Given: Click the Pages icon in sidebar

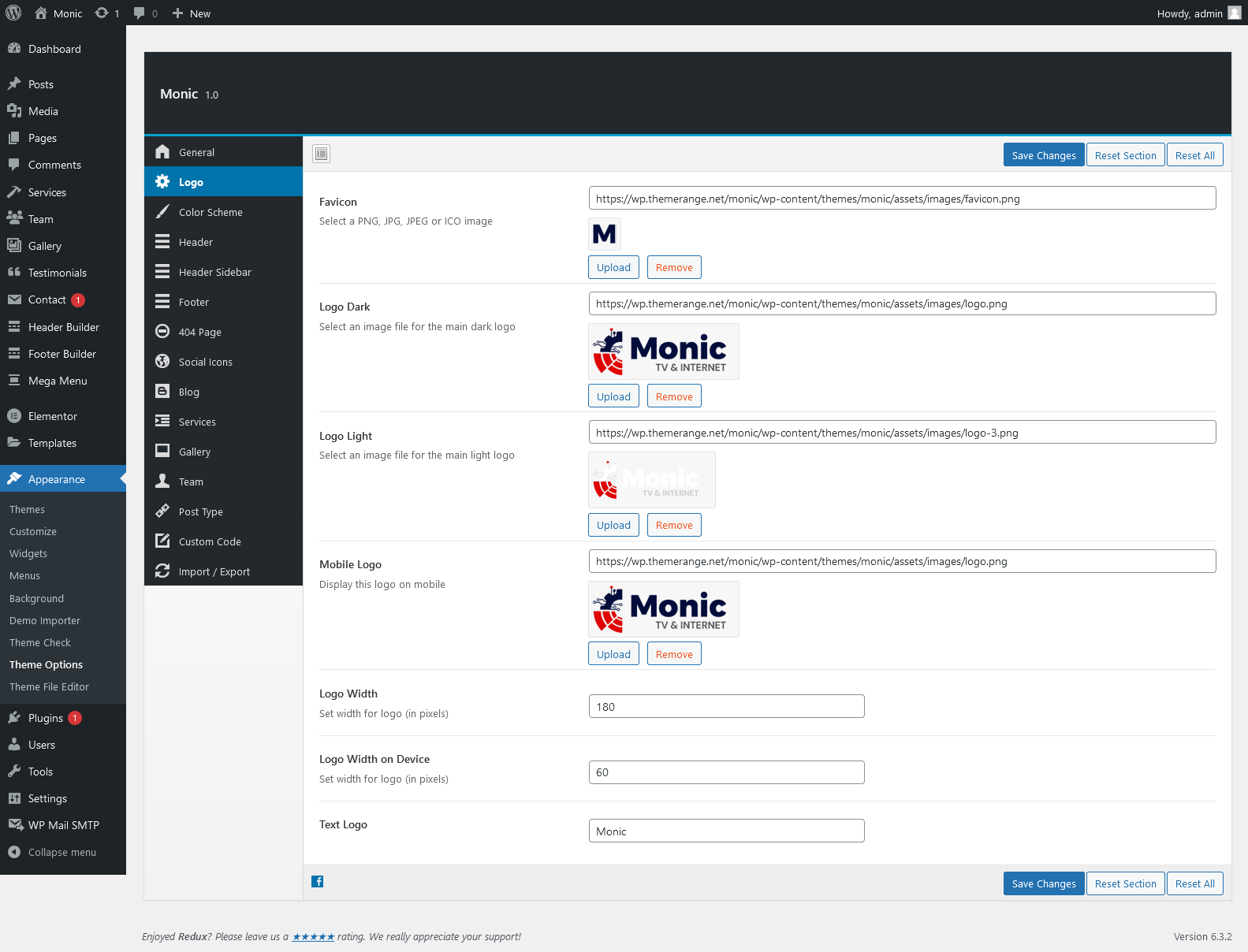Looking at the screenshot, I should [14, 137].
